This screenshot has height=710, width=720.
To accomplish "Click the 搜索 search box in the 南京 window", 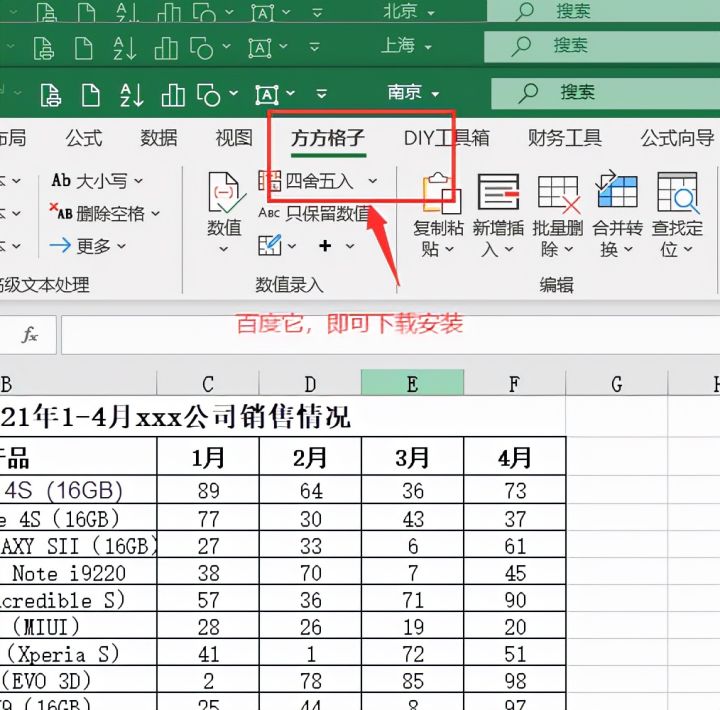I will coord(605,93).
